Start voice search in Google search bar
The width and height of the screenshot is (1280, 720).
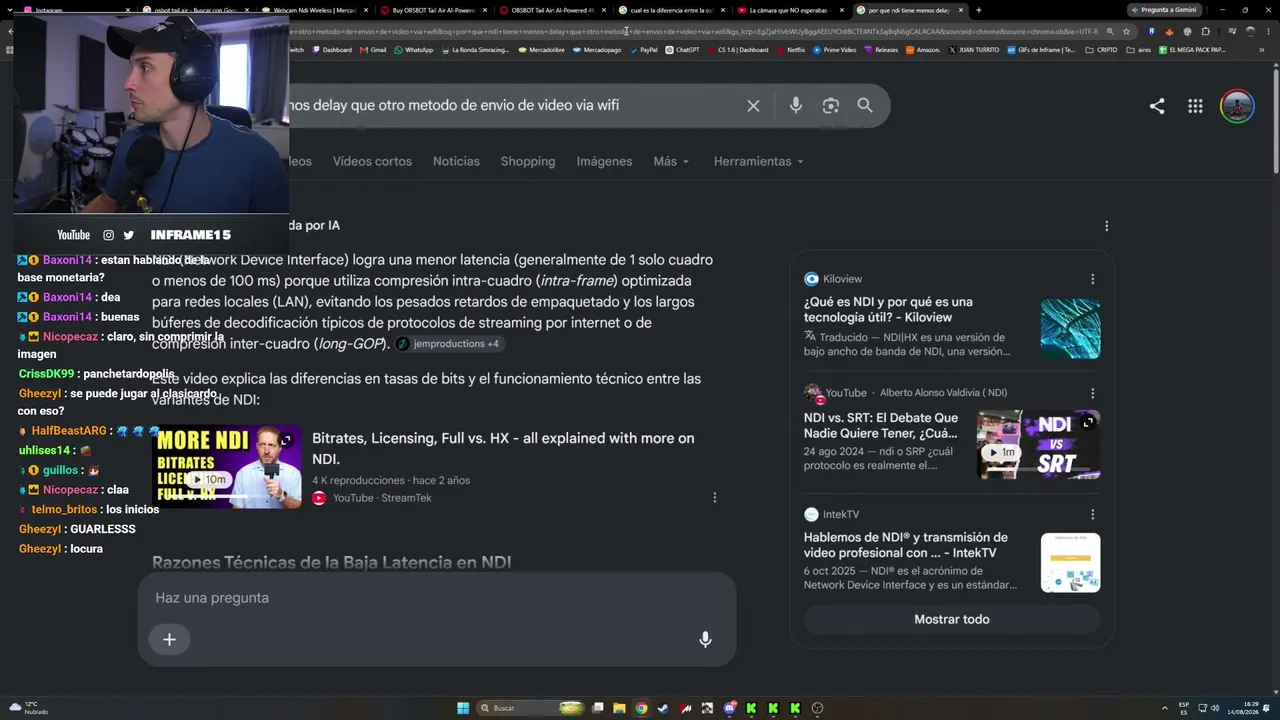(796, 106)
